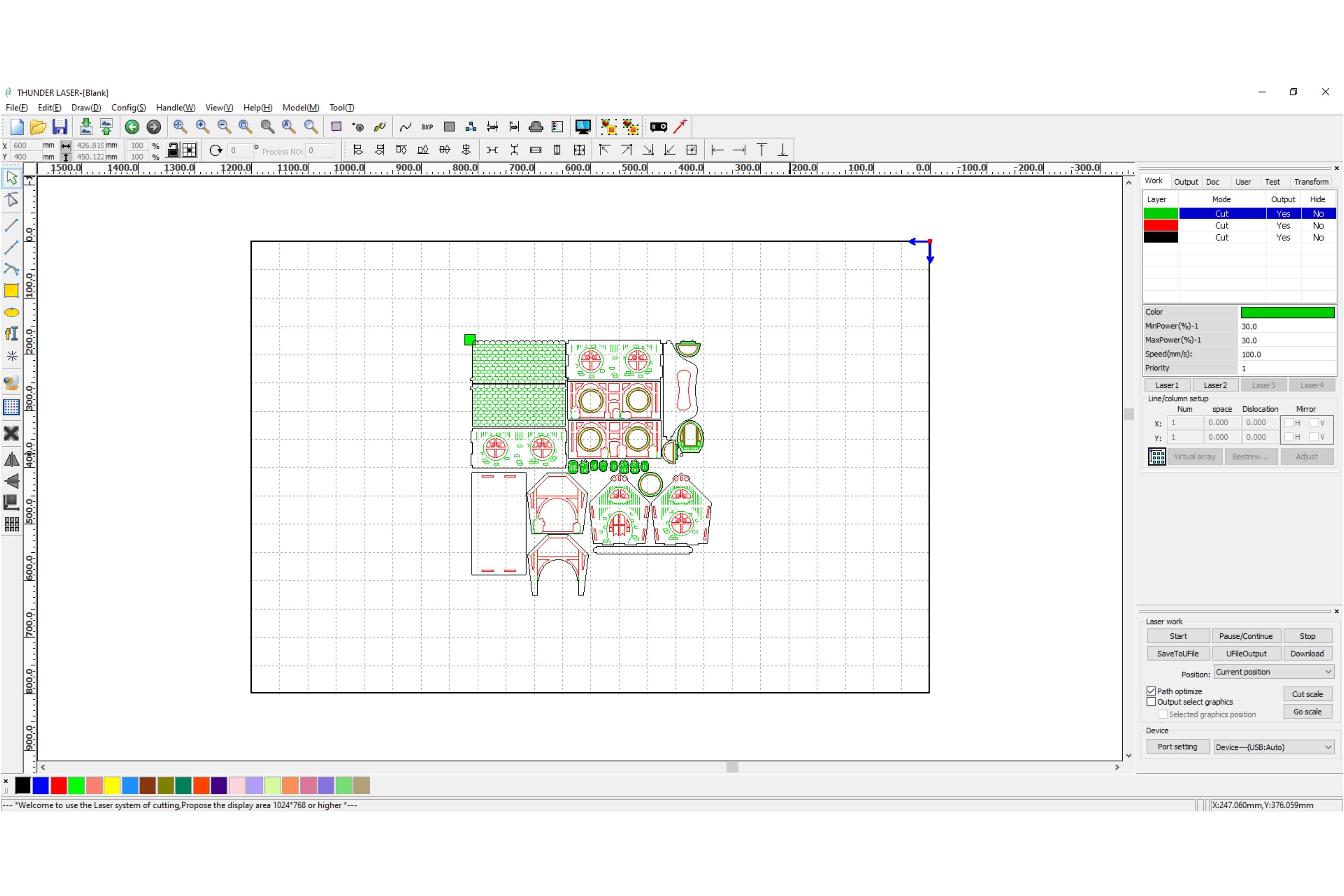
Task: Switch to the Laser2 tab
Action: 1215,385
